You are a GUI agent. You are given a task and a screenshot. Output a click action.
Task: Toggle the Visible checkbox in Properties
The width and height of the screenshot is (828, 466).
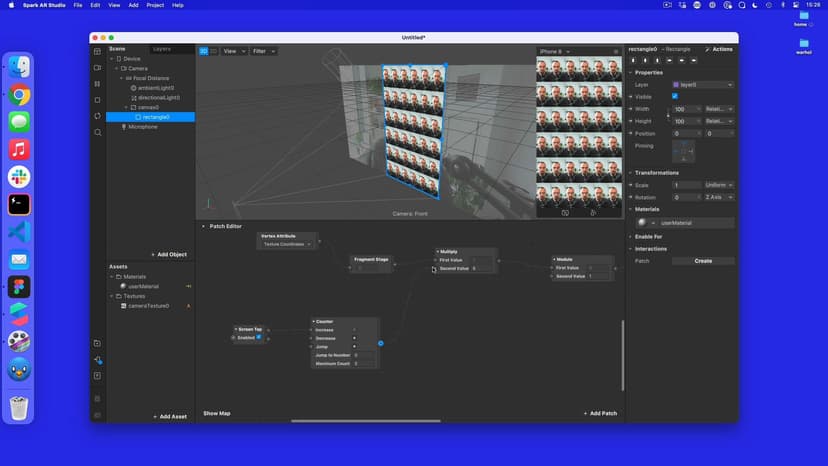click(x=675, y=96)
